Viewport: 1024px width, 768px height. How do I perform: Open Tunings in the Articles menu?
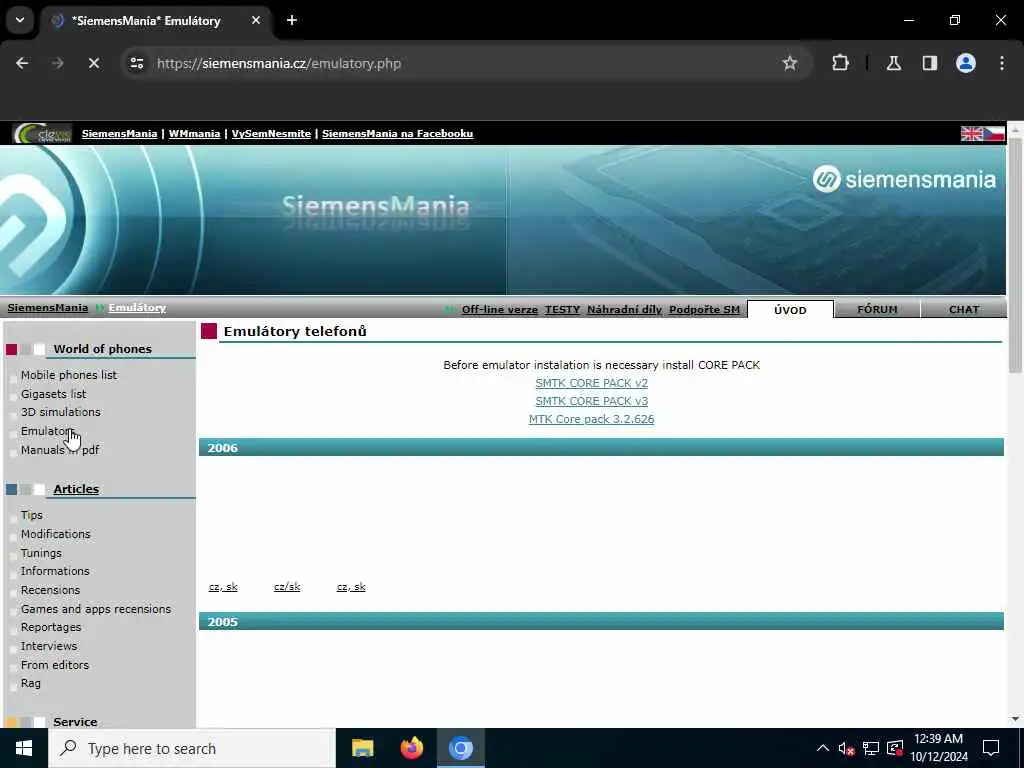pos(41,553)
